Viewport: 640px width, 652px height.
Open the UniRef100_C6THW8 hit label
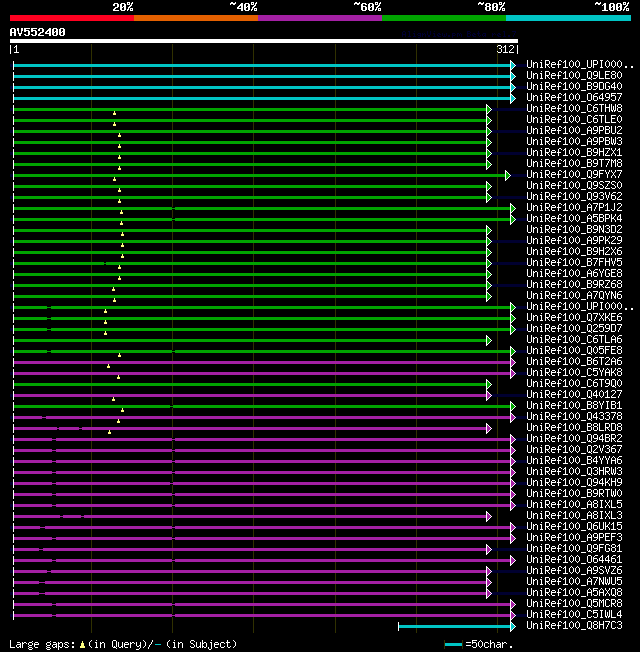click(x=574, y=108)
